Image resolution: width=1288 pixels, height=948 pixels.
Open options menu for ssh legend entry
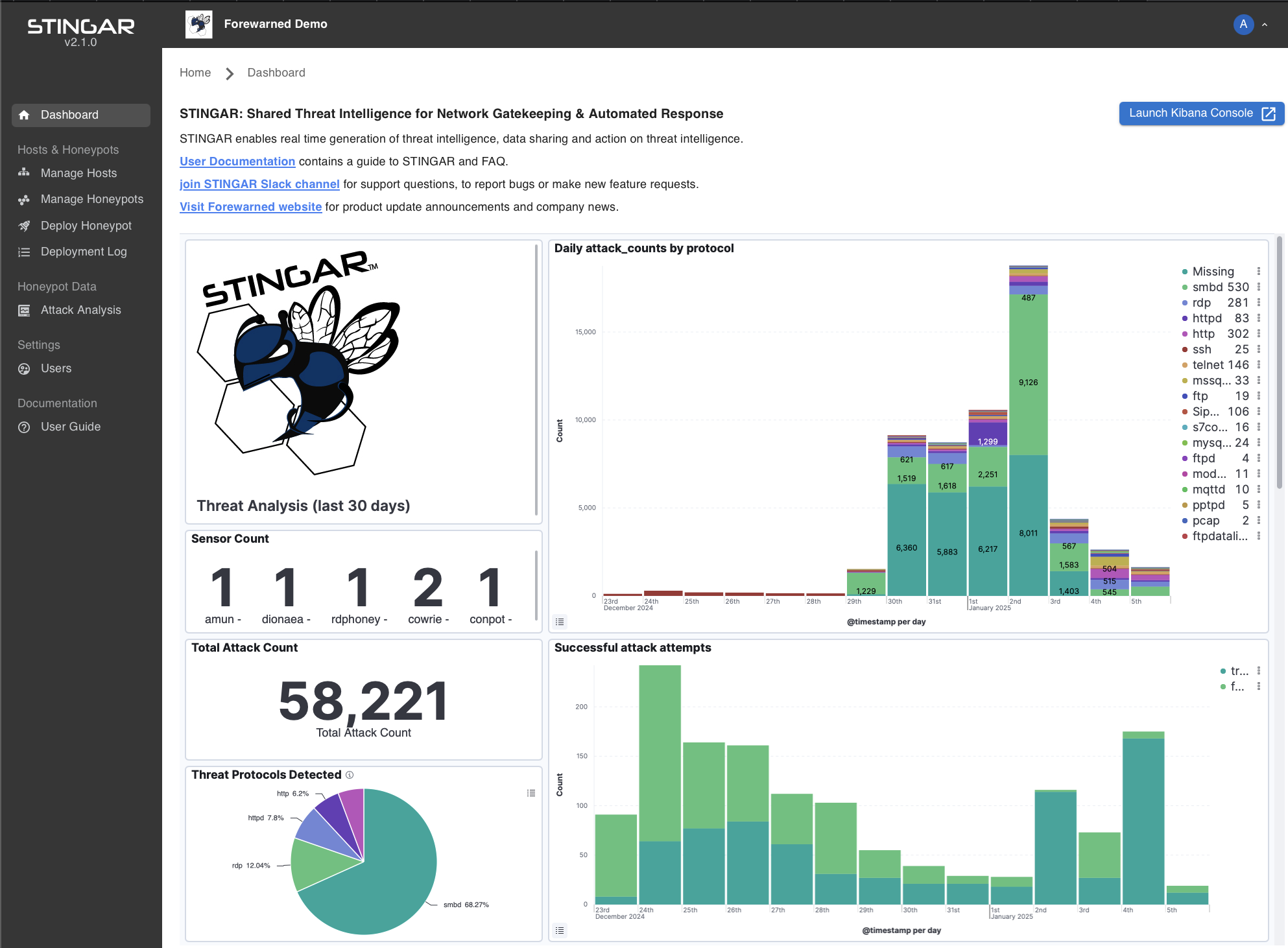coord(1259,350)
